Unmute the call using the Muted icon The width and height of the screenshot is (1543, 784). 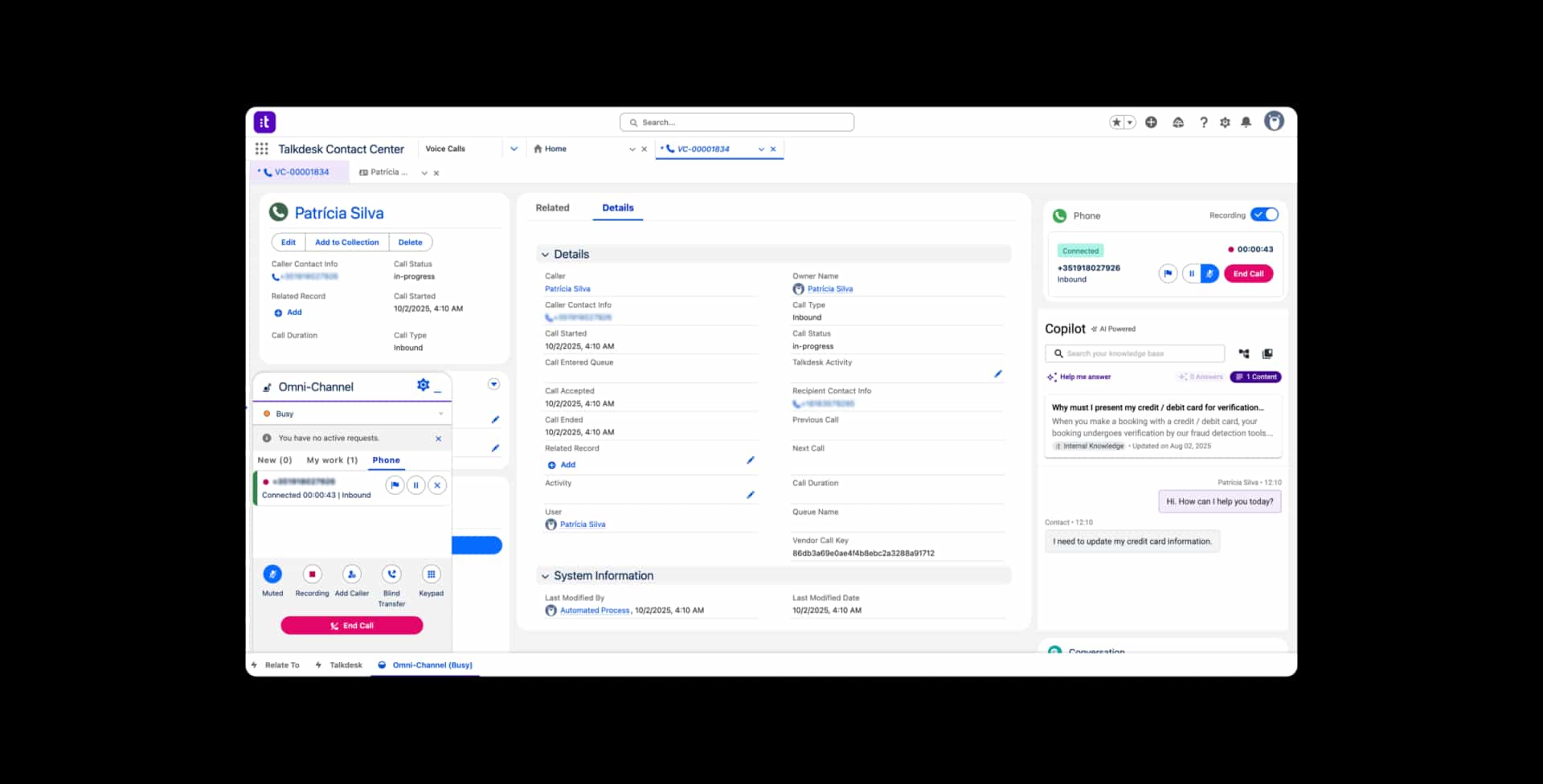[x=272, y=574]
